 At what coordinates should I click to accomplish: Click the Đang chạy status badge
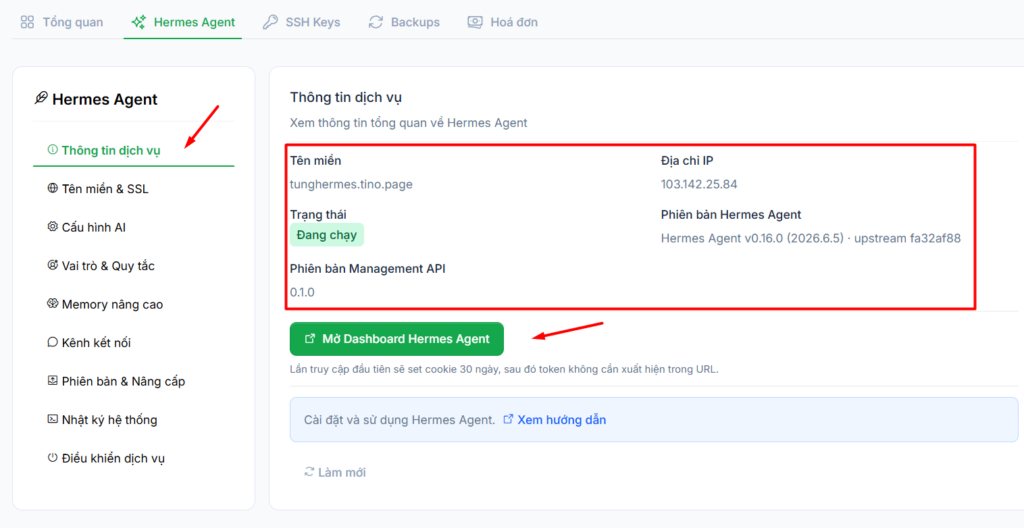click(327, 235)
